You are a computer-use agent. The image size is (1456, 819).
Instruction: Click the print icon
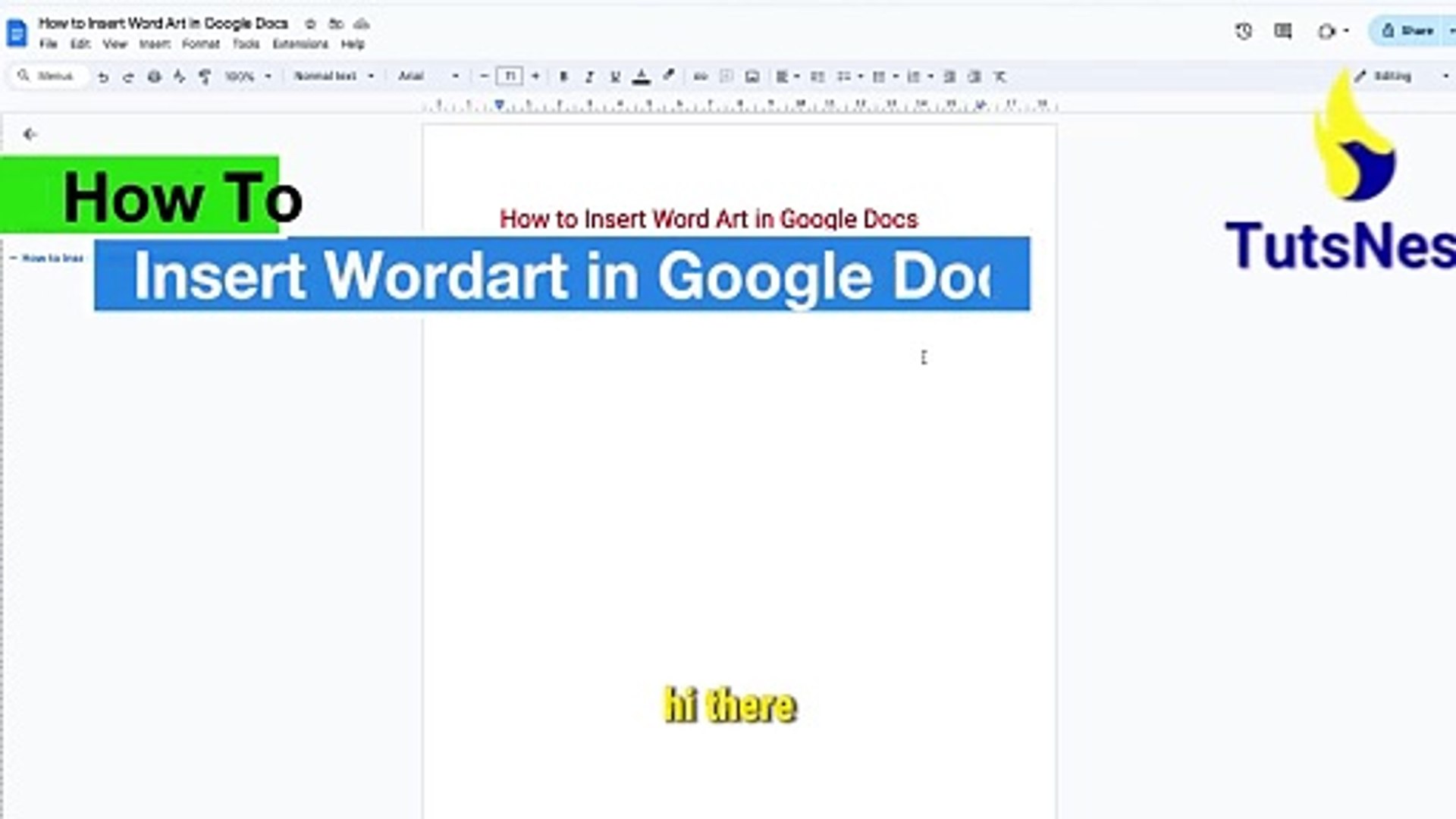[x=154, y=77]
